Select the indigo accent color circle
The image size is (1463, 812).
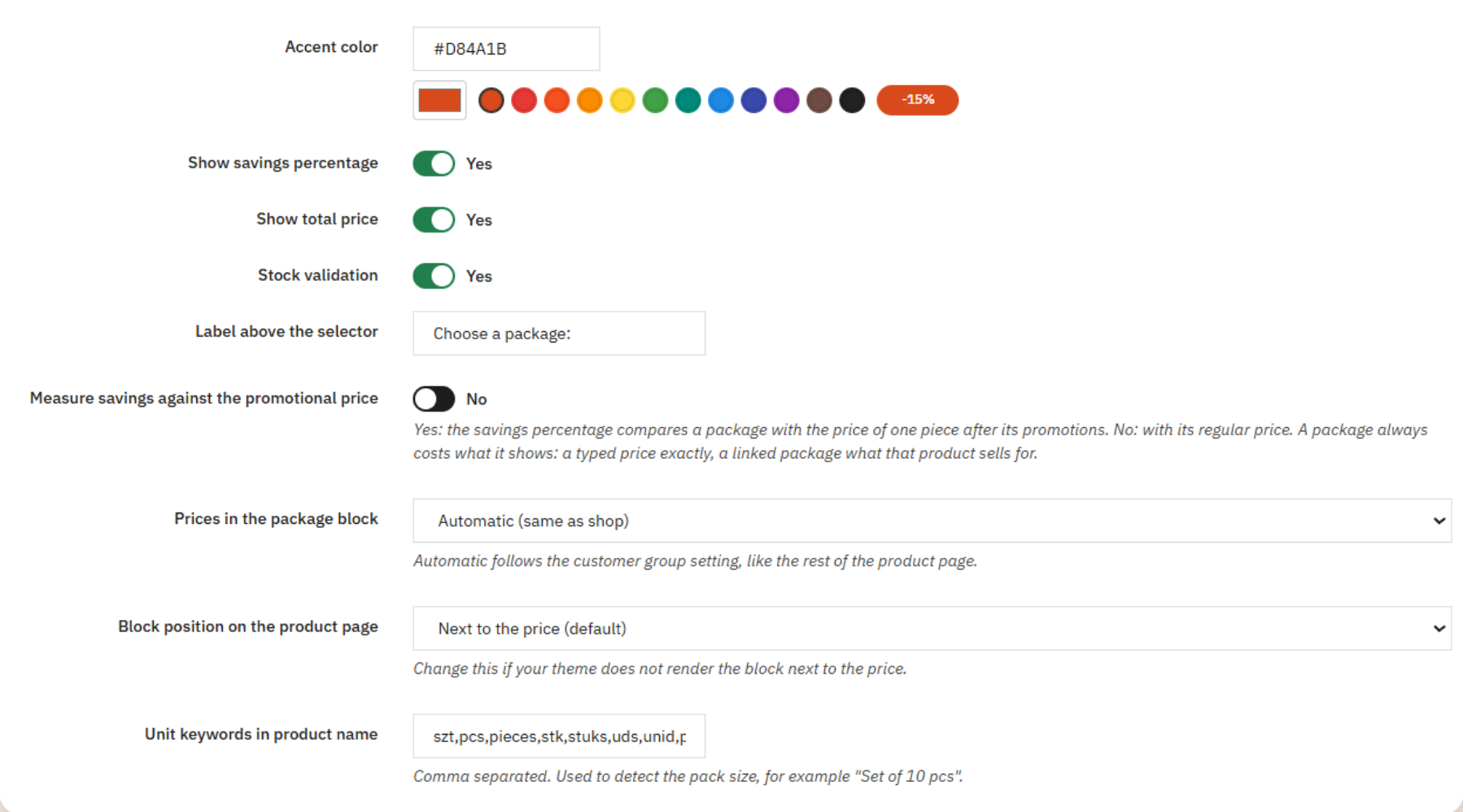coord(753,100)
